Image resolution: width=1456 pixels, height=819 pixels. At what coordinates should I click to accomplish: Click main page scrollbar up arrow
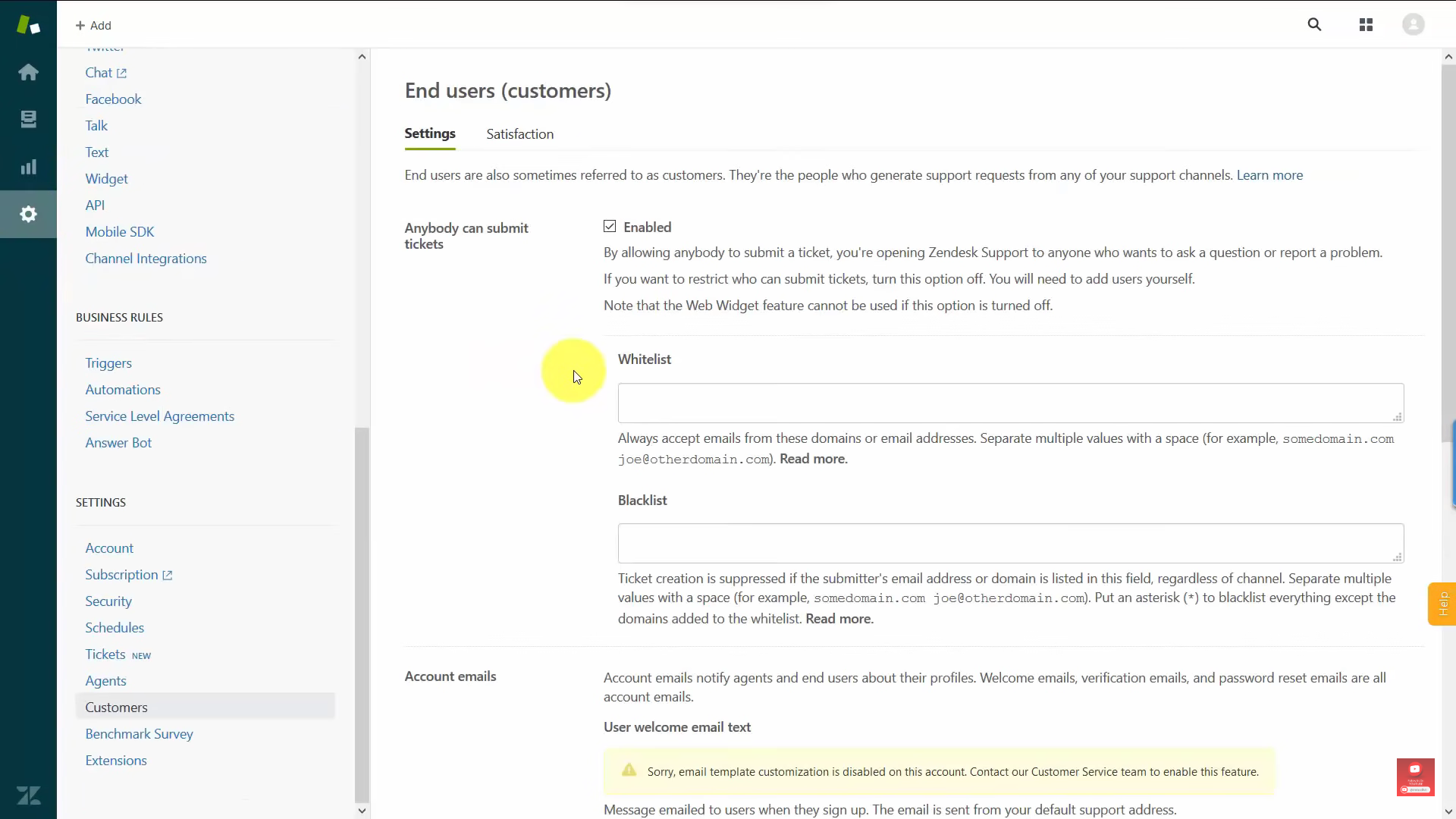click(1448, 56)
